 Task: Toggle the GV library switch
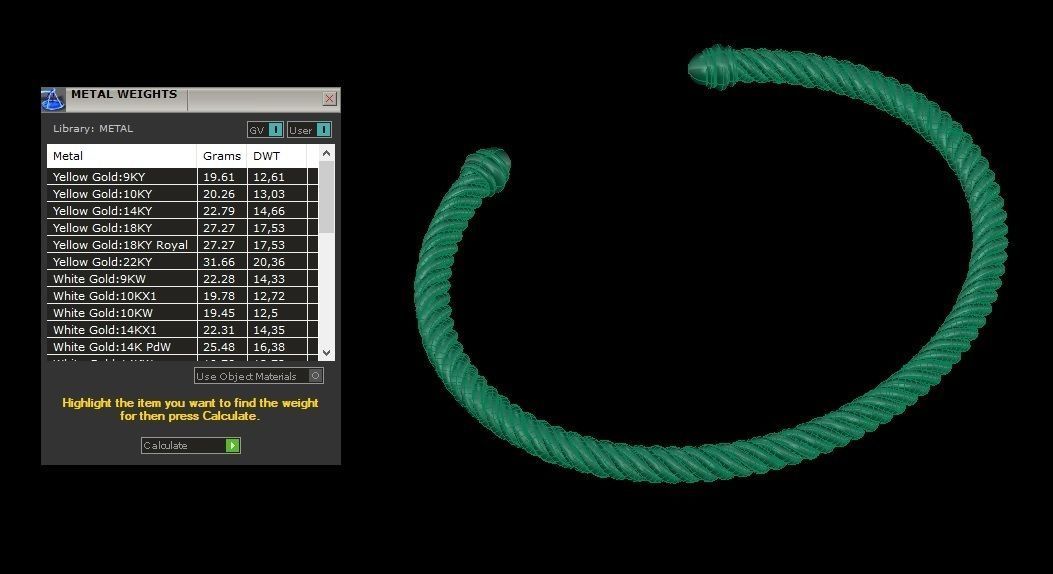pos(265,130)
